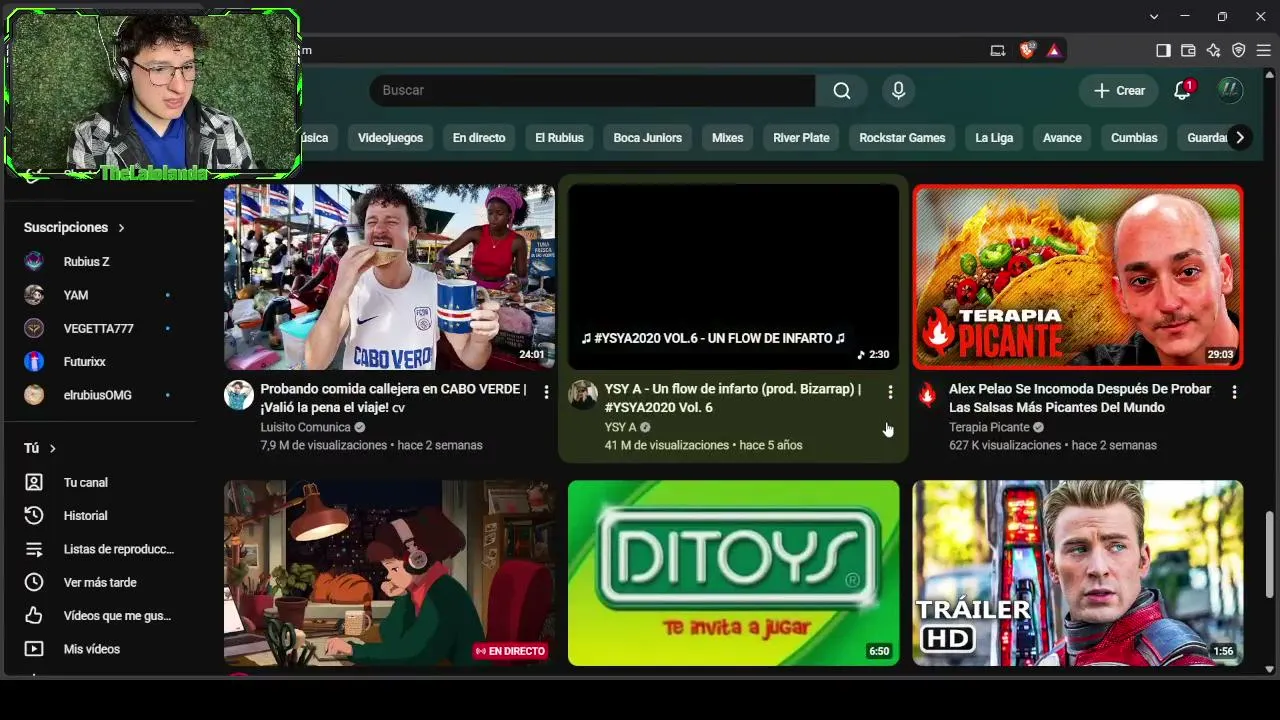Select the River Plate chip
1280x720 pixels.
[801, 138]
